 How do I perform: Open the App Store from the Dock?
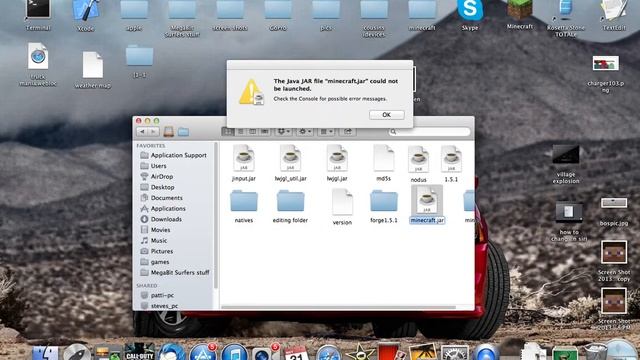tap(203, 353)
